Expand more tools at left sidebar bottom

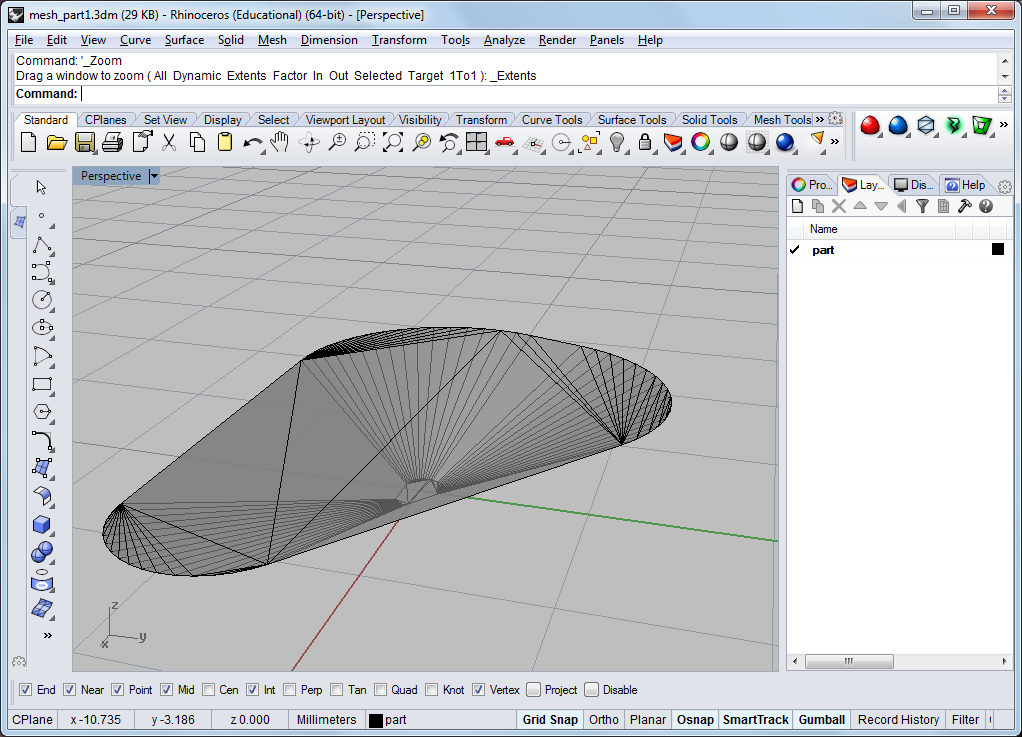pos(47,635)
